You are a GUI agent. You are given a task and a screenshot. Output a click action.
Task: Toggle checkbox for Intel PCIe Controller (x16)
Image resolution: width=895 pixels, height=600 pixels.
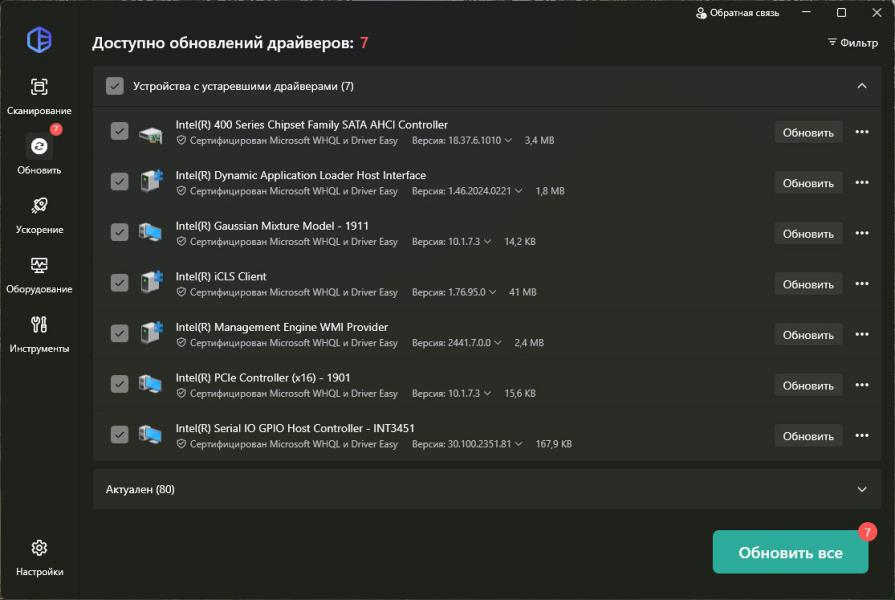pos(119,384)
